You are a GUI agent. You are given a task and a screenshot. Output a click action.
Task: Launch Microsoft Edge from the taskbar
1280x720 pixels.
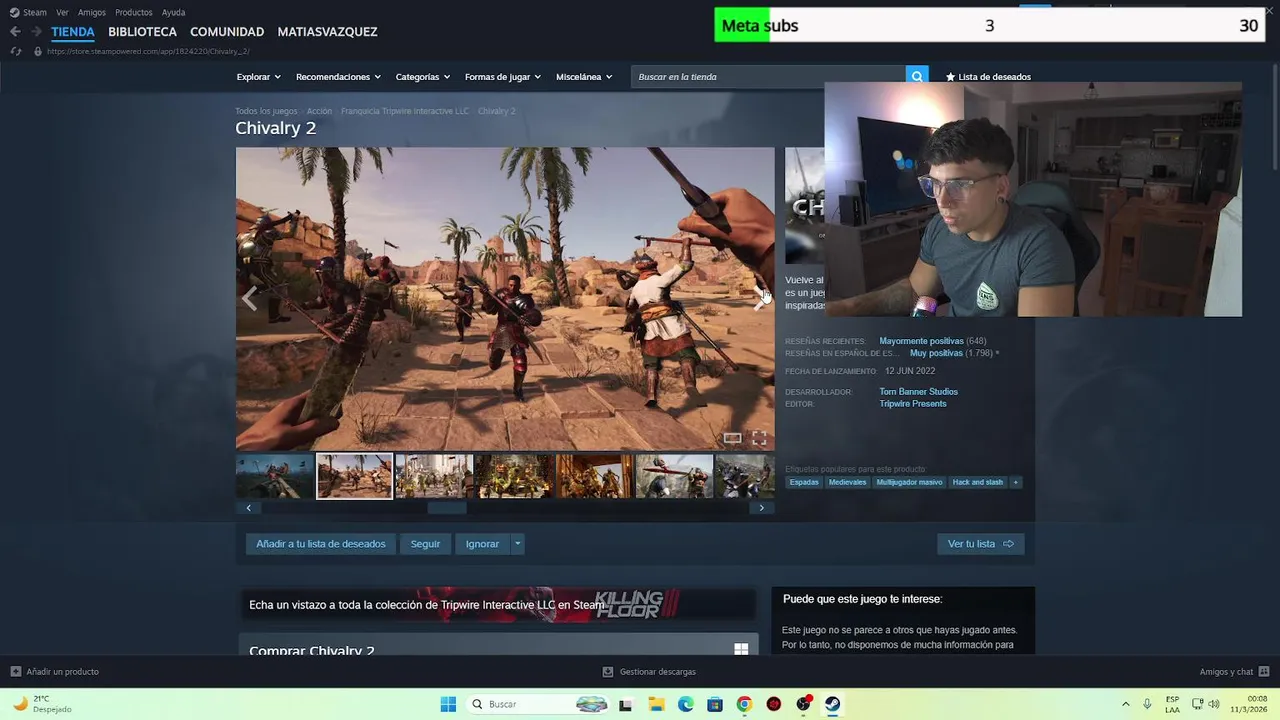point(686,704)
